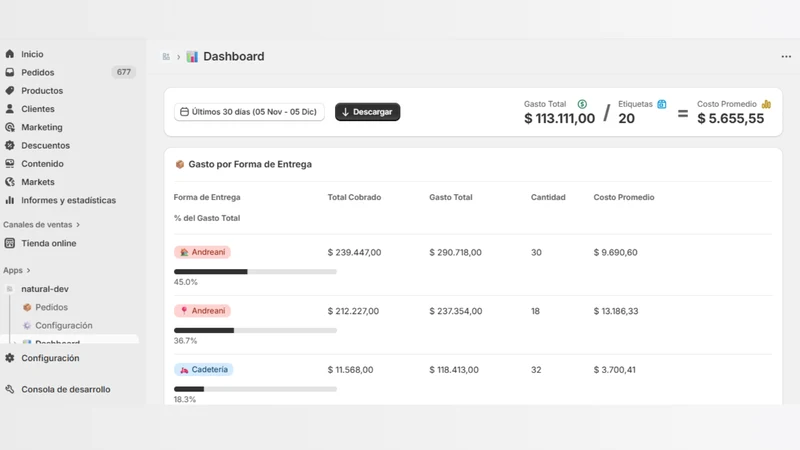Image resolution: width=800 pixels, height=450 pixels.
Task: Click the value $ 239.447,00
Action: point(354,252)
